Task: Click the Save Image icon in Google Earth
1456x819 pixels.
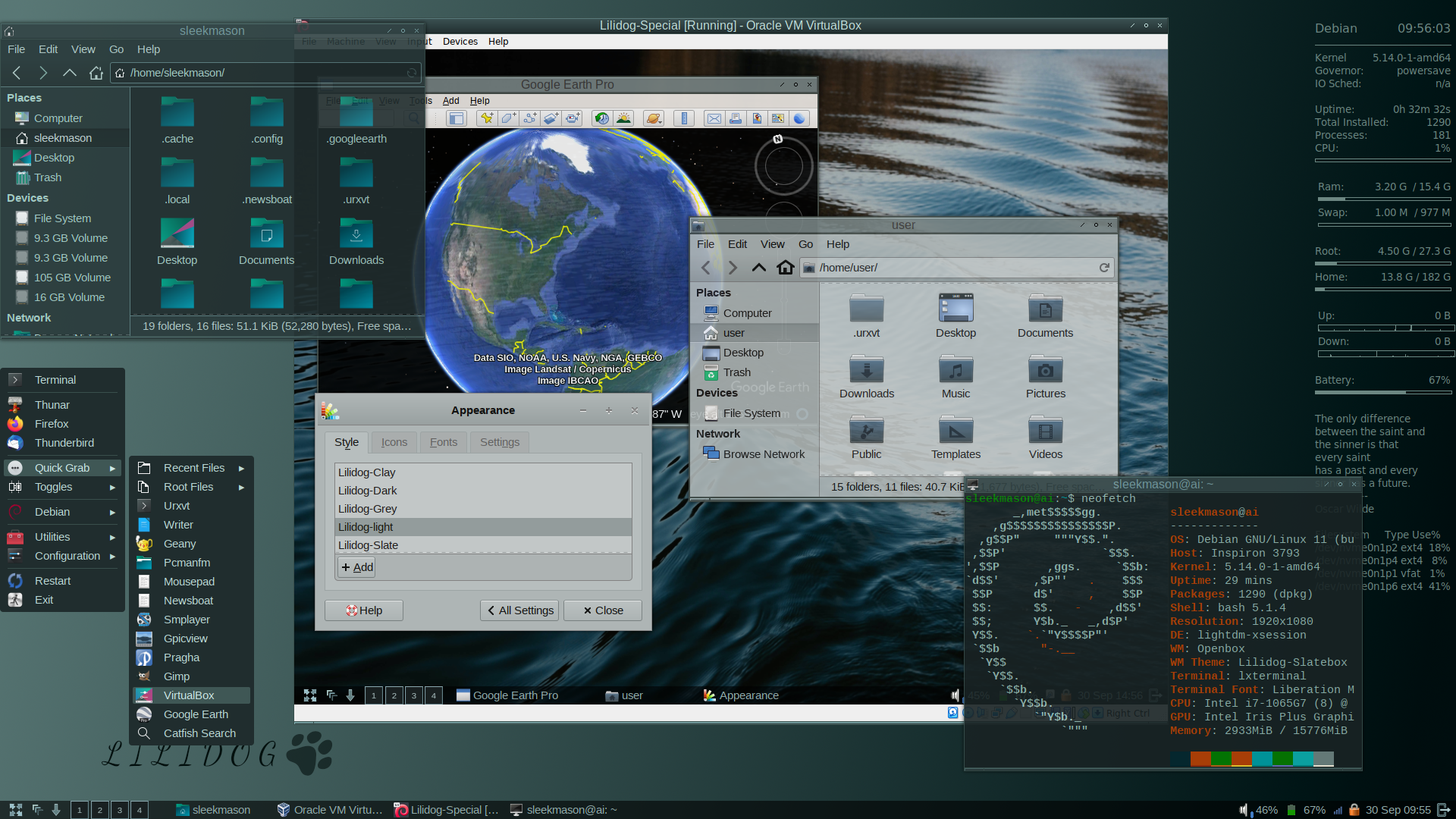Action: pyautogui.click(x=757, y=118)
